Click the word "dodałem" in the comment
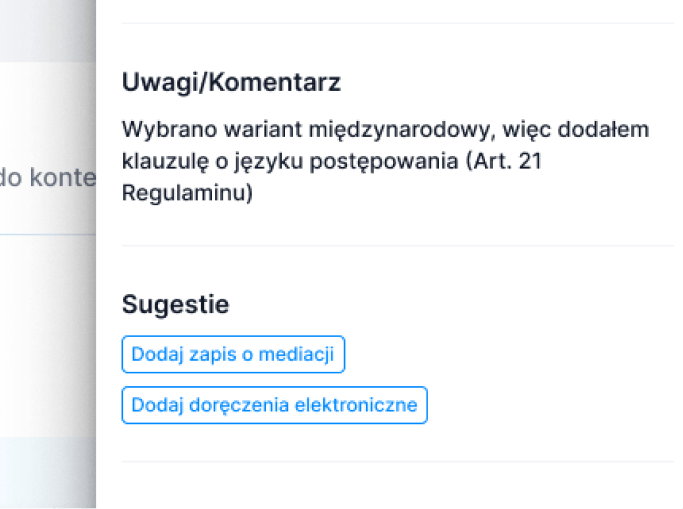This screenshot has height=509, width=683. (603, 129)
